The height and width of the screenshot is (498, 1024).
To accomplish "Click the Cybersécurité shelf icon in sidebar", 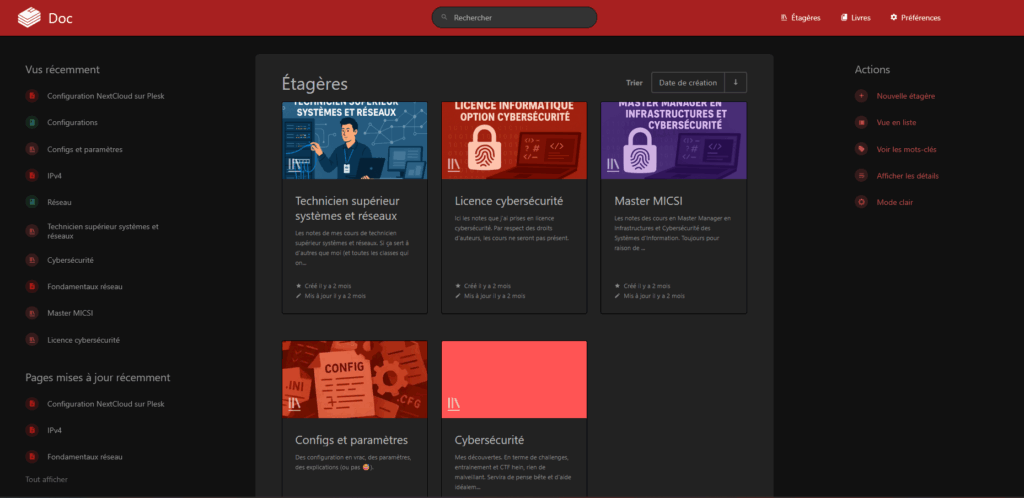I will (x=32, y=260).
